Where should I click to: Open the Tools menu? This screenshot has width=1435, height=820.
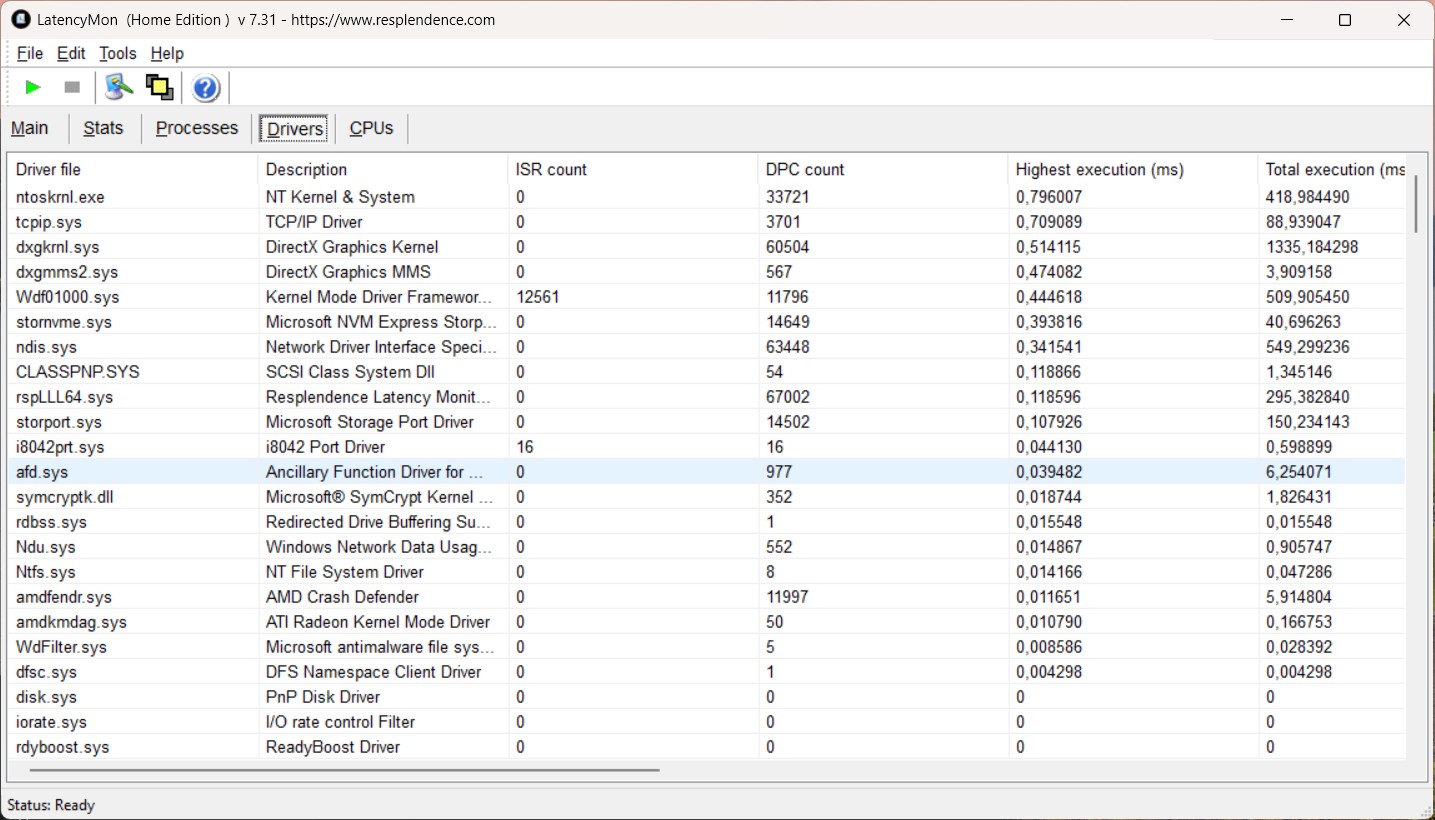tap(118, 53)
